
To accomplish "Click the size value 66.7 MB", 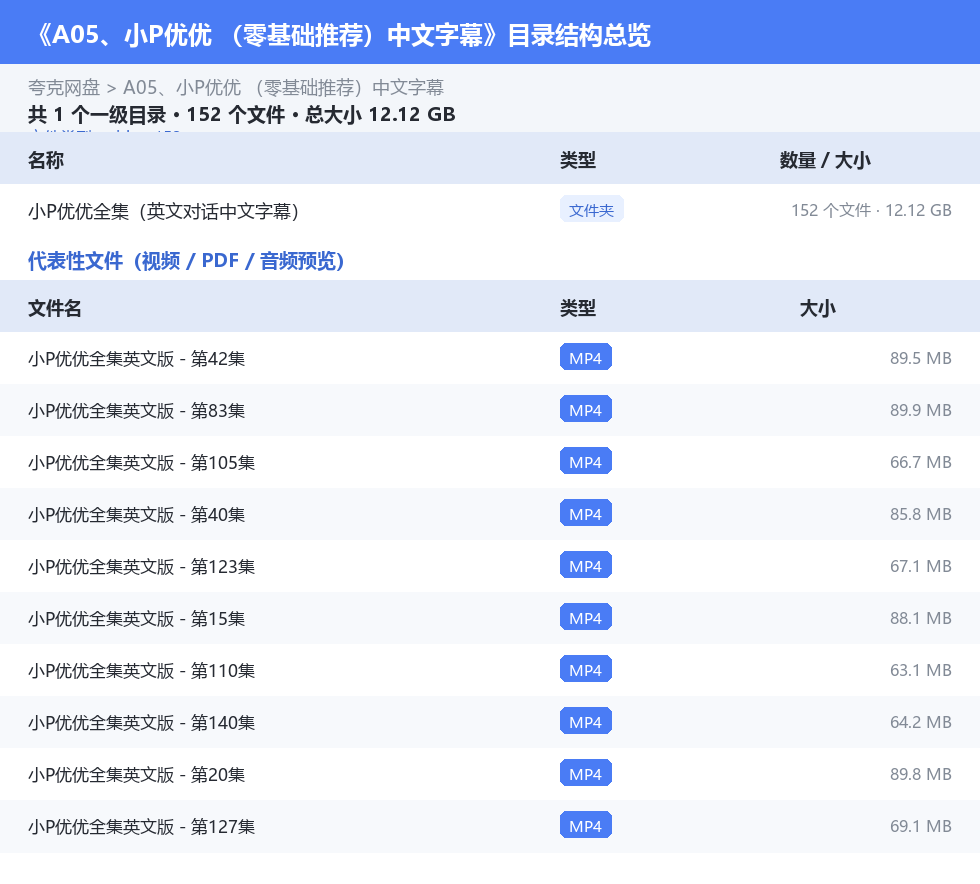I will [921, 462].
